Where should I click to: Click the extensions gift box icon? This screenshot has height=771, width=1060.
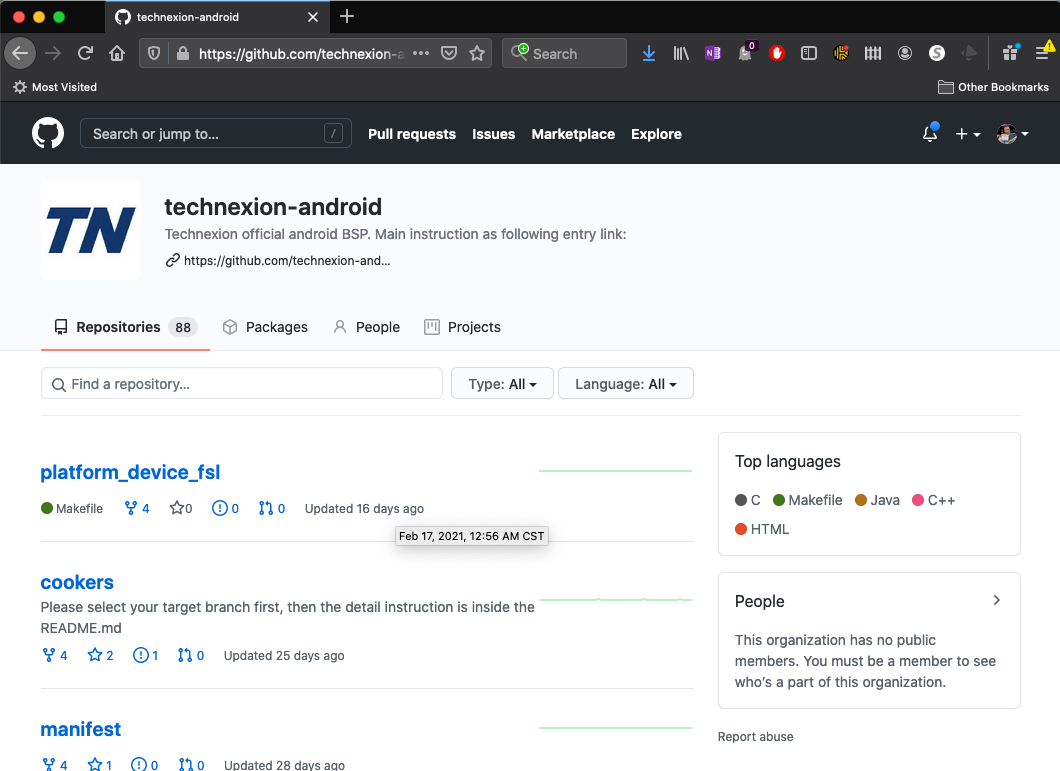click(x=1011, y=52)
